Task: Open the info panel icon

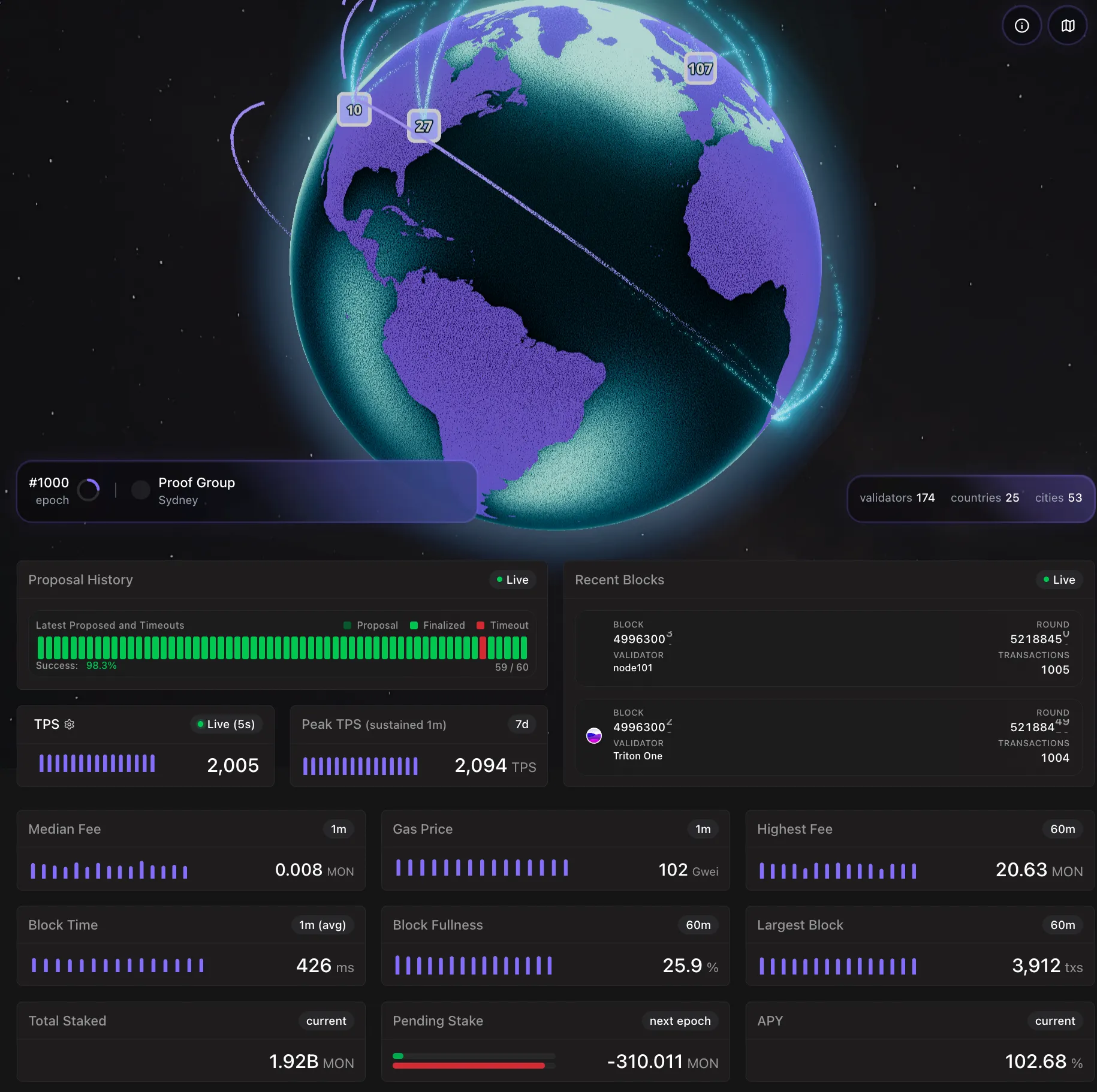Action: coord(1021,26)
